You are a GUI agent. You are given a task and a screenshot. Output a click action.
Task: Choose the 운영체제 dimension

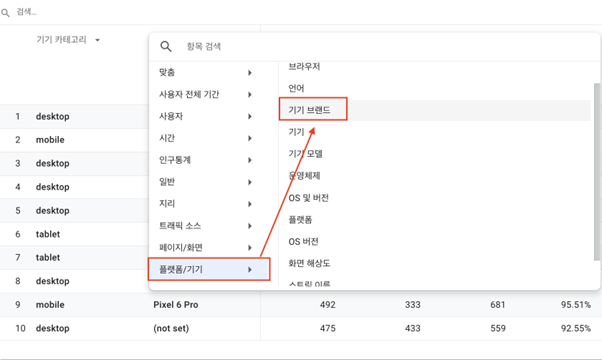tap(304, 176)
